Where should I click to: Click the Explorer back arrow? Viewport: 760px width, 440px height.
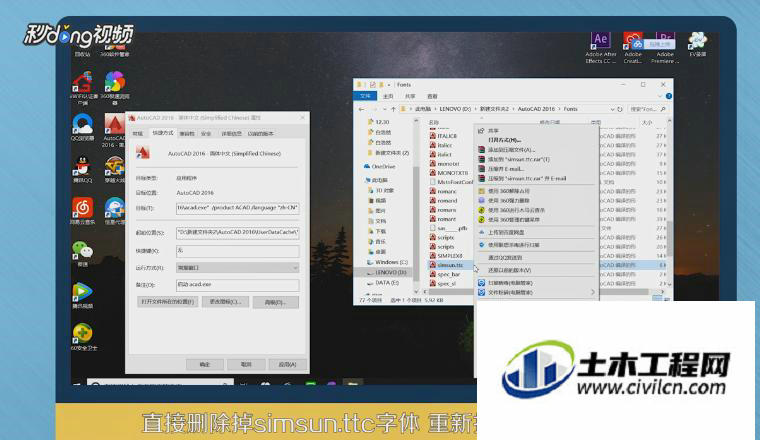pos(362,109)
